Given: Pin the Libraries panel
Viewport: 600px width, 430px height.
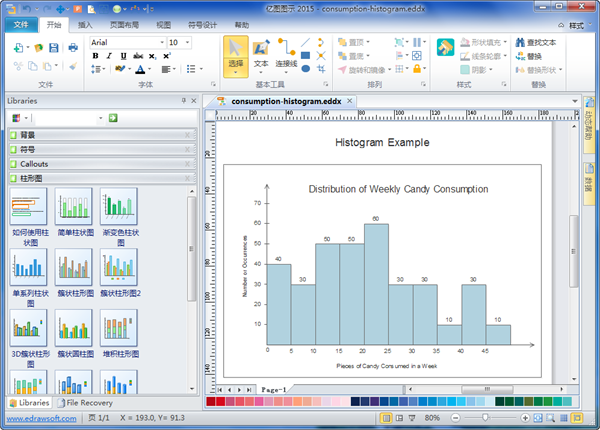Looking at the screenshot, I should click(184, 101).
